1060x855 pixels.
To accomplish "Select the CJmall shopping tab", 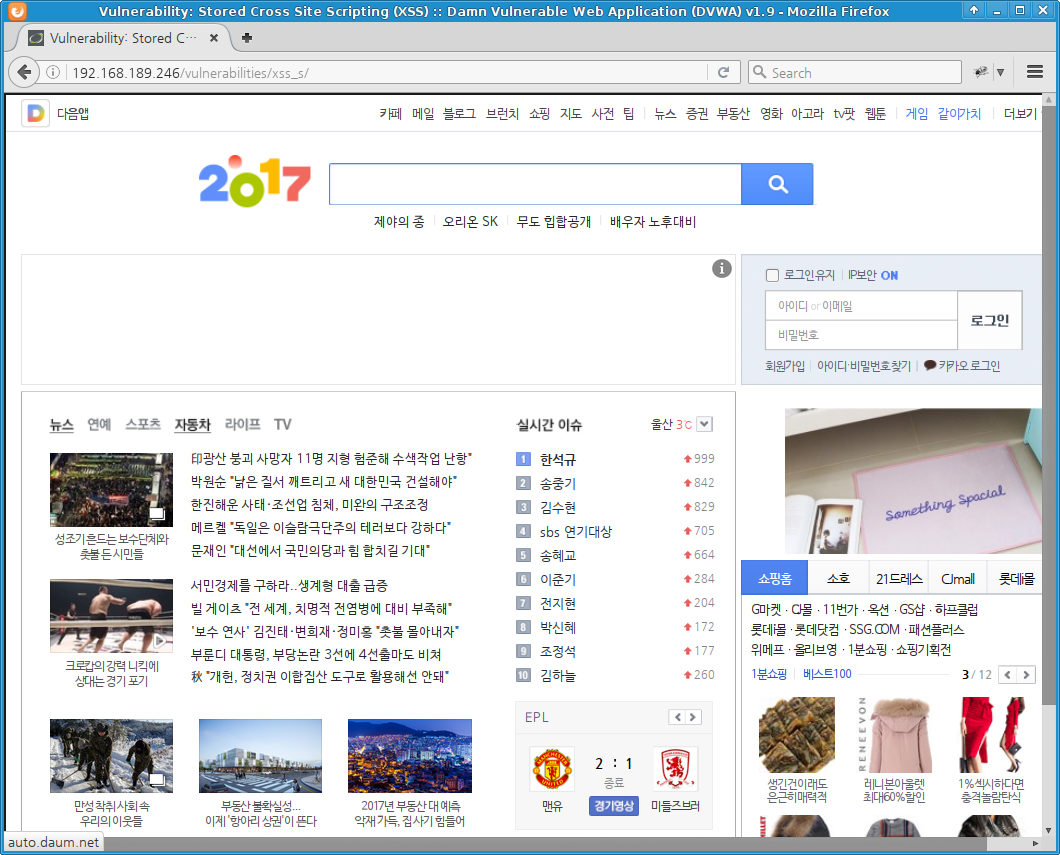I will [957, 578].
